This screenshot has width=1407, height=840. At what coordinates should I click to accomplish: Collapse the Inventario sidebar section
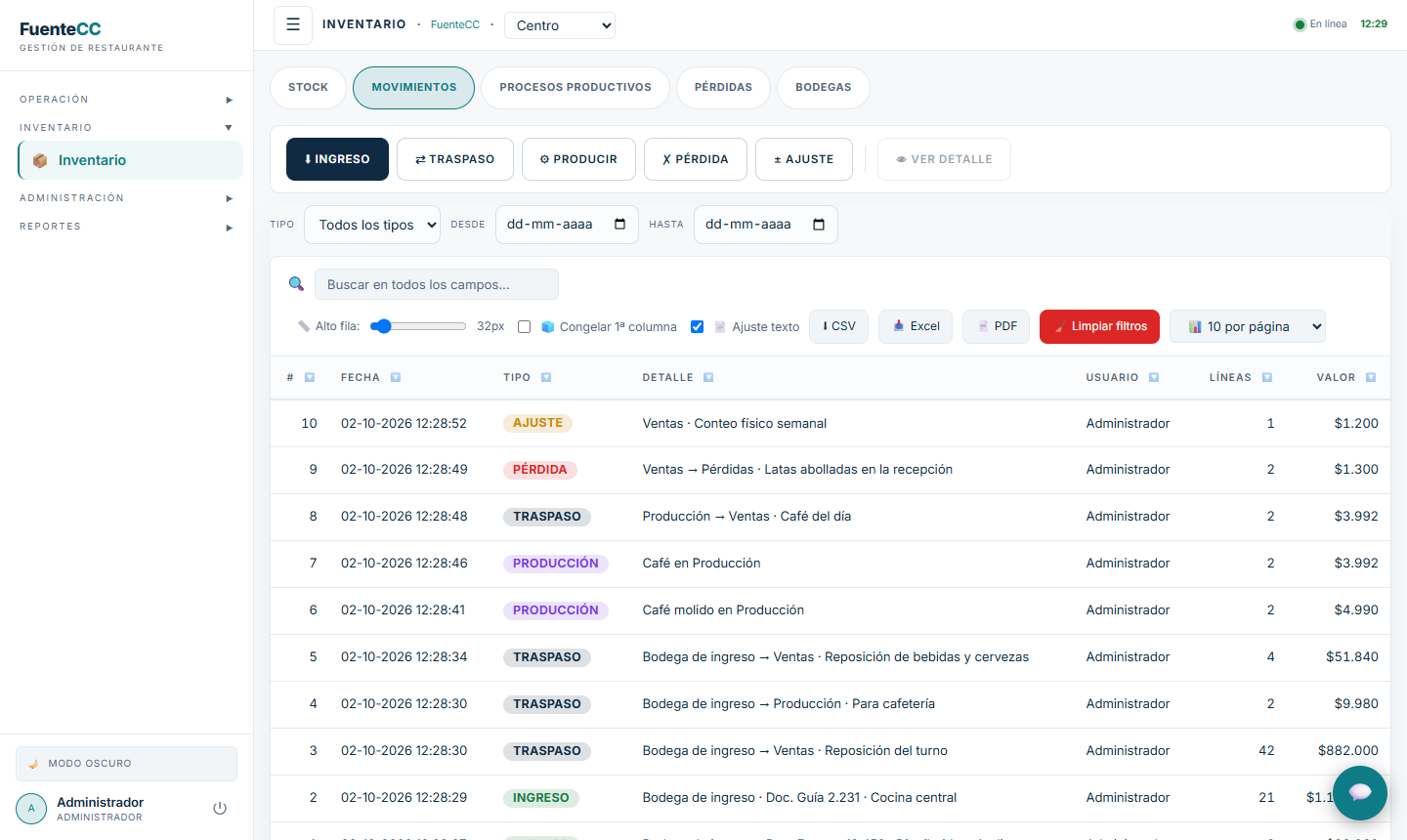(126, 128)
